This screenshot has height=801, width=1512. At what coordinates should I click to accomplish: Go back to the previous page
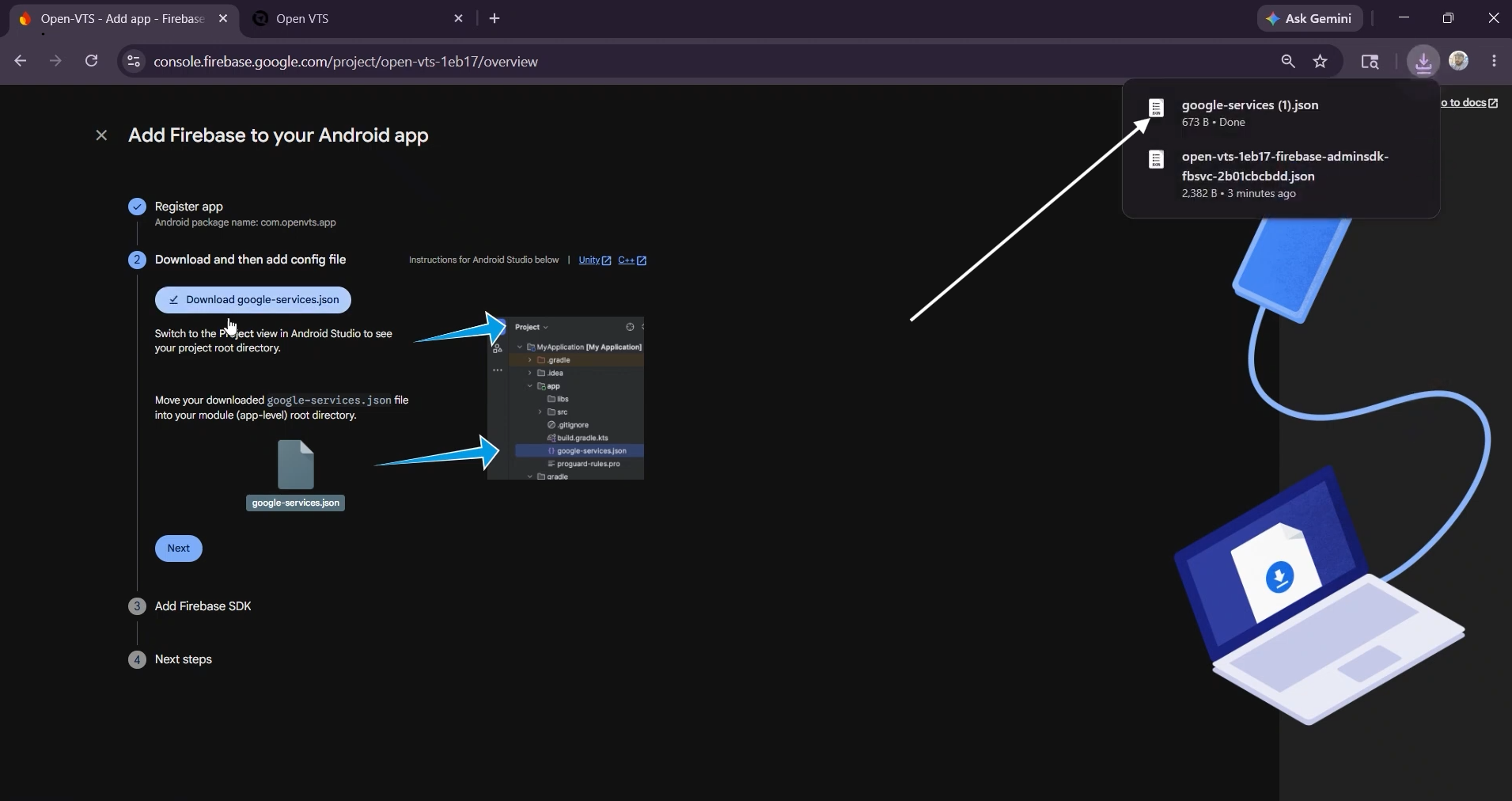click(x=21, y=62)
